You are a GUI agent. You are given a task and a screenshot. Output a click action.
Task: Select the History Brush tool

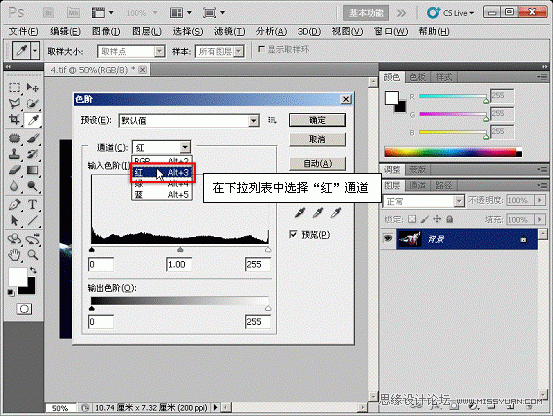coord(32,154)
